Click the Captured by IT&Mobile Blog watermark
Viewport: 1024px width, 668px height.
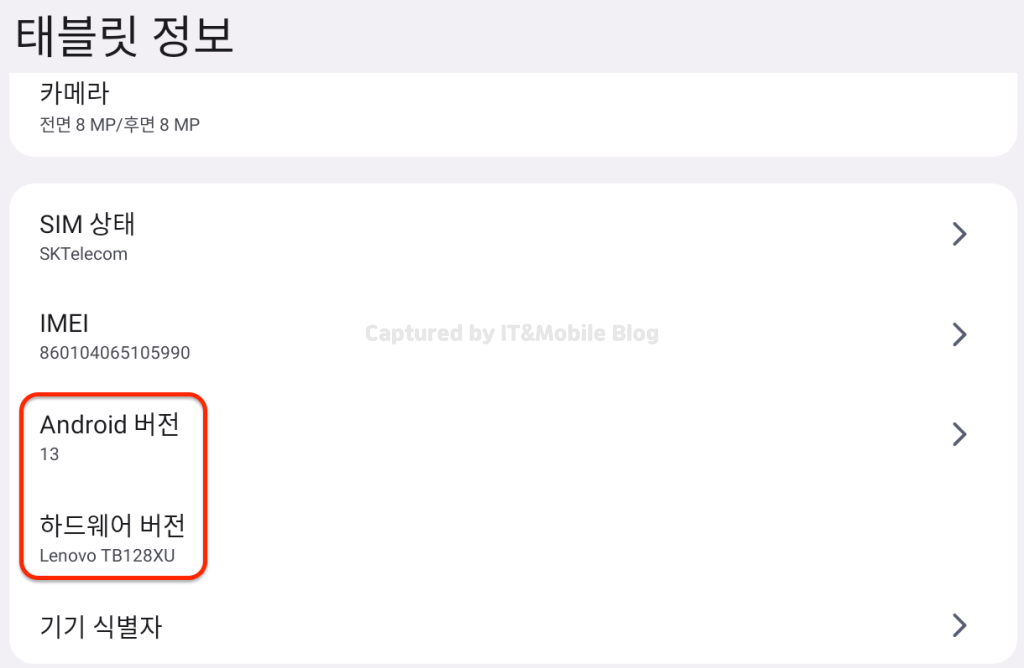pos(511,333)
